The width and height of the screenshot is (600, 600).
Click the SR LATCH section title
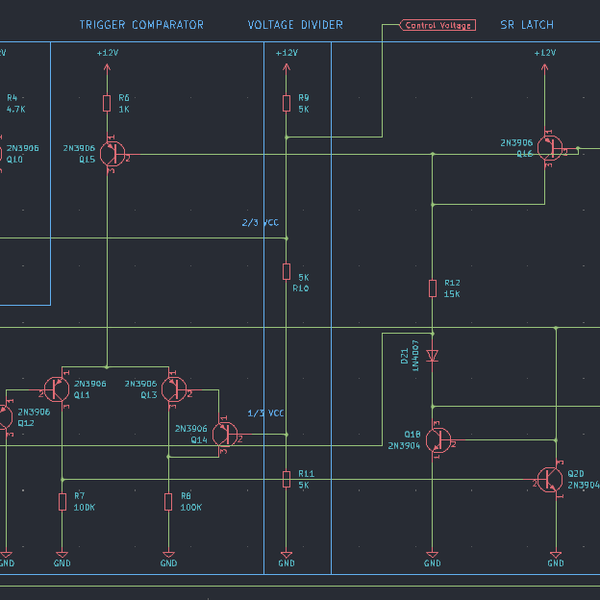(x=527, y=25)
